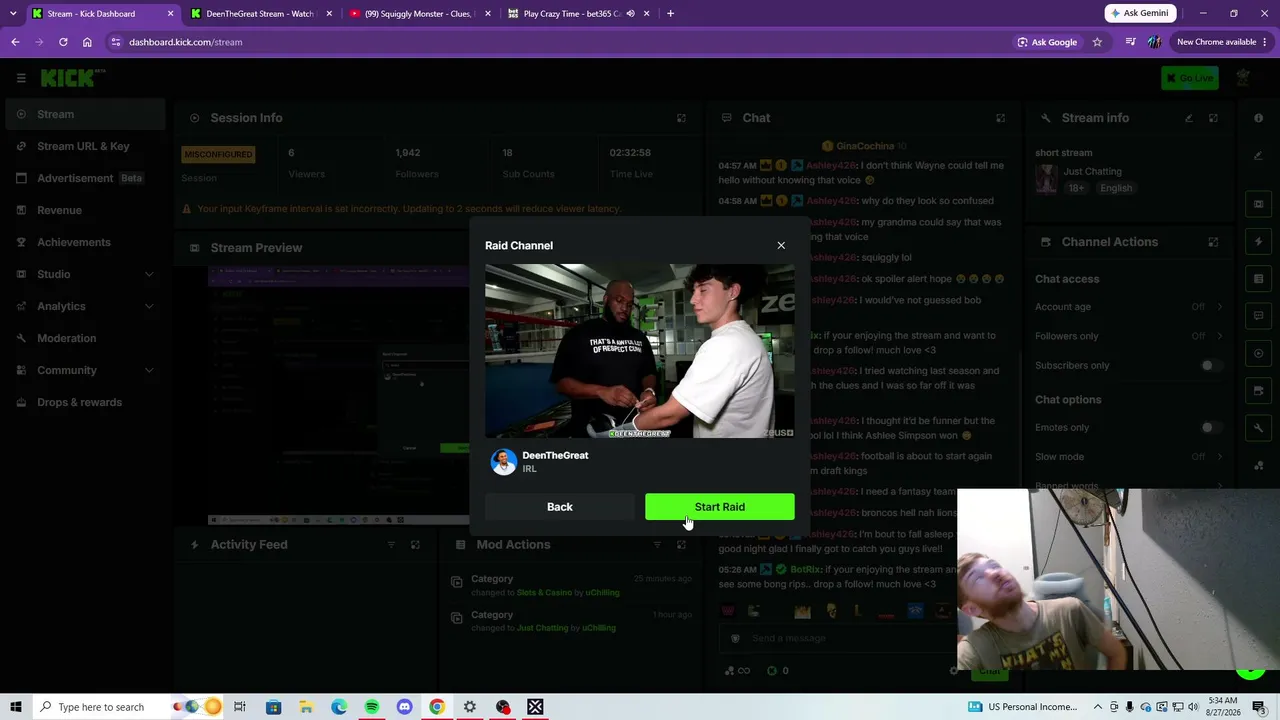This screenshot has height=720, width=1280.
Task: Open Slow mode chat option
Action: coord(1129,456)
